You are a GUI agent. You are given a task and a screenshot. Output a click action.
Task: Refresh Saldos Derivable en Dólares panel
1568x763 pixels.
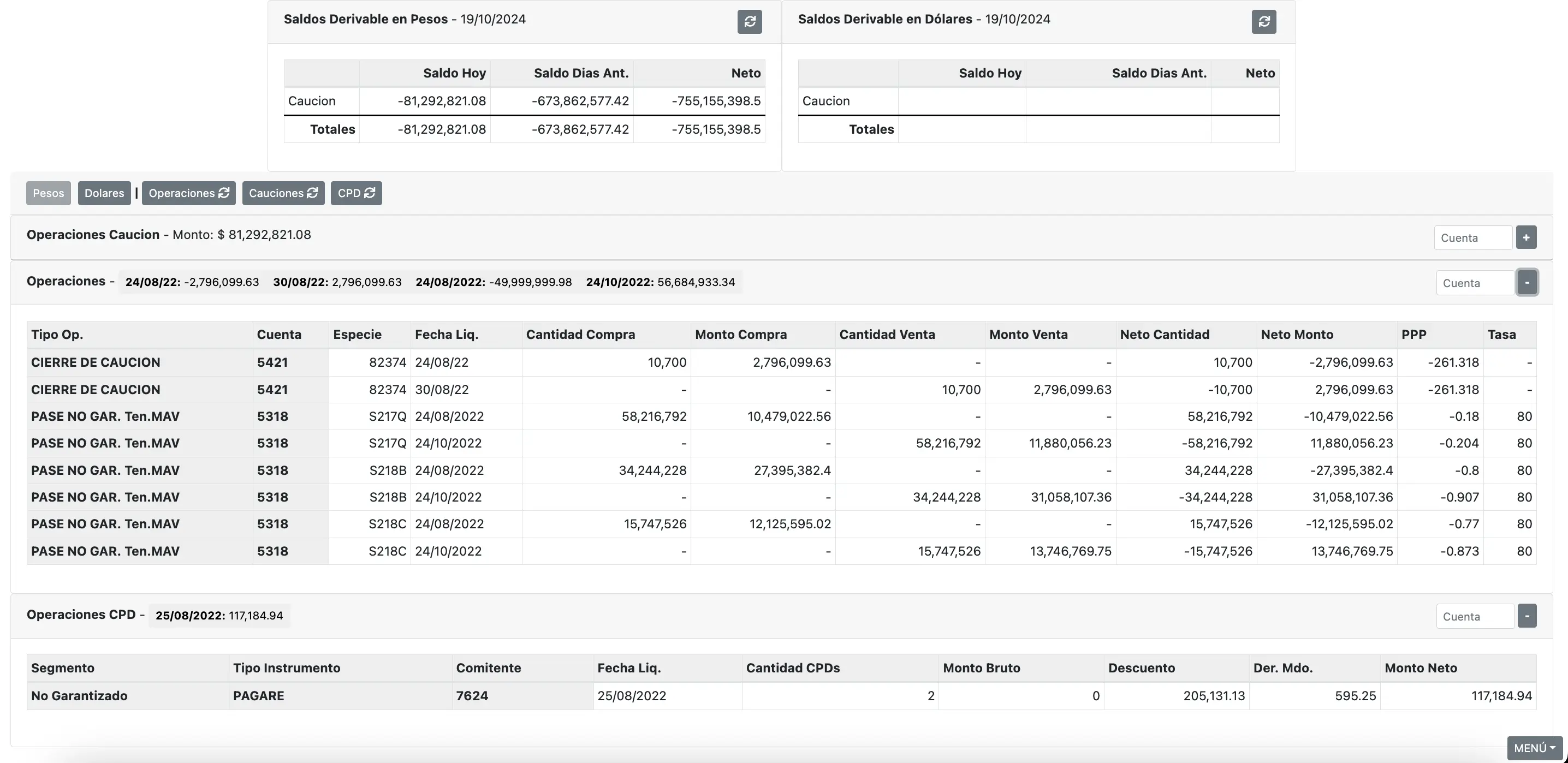[x=1264, y=22]
